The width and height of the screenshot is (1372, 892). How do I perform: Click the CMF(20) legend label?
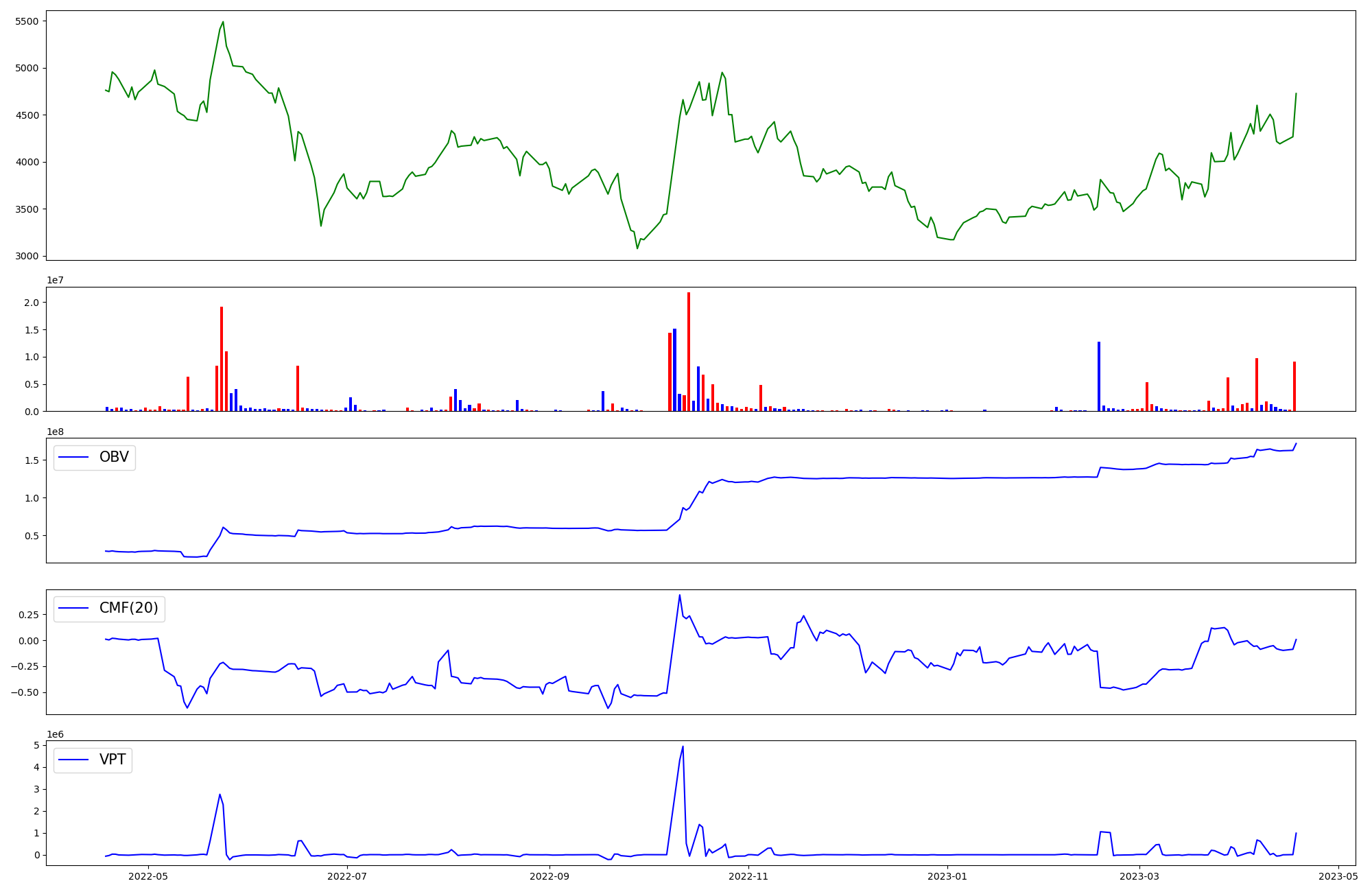tap(128, 608)
